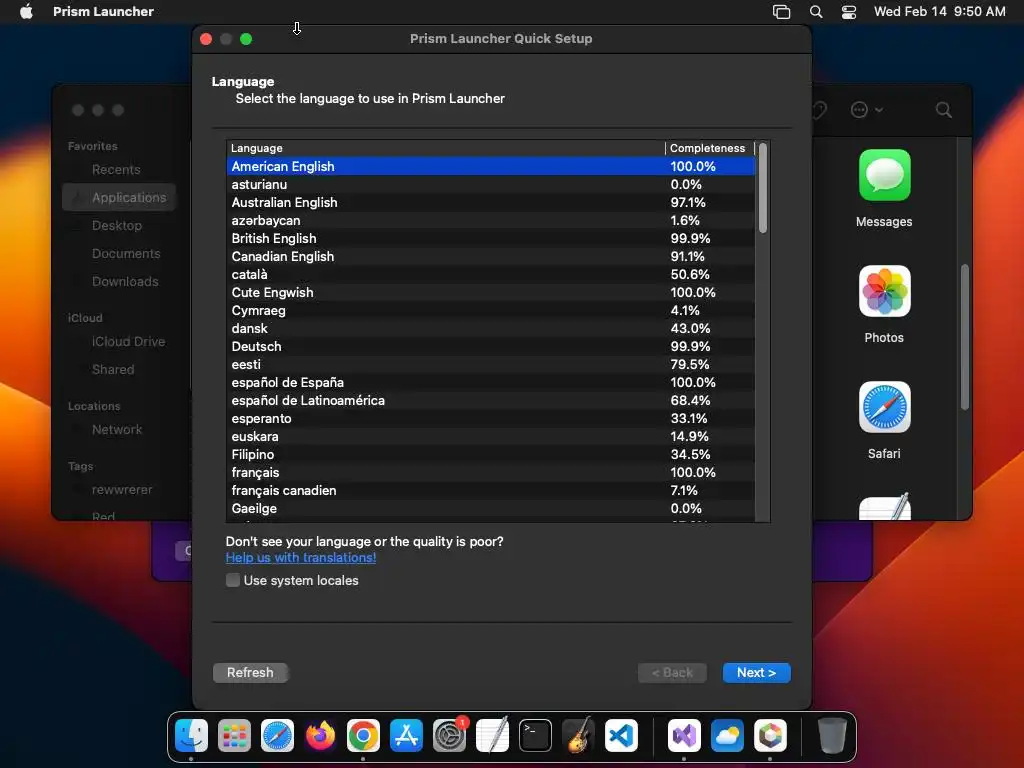Screen dimensions: 1024x768
Task: Open the Finder more actions dropdown
Action: [x=866, y=110]
